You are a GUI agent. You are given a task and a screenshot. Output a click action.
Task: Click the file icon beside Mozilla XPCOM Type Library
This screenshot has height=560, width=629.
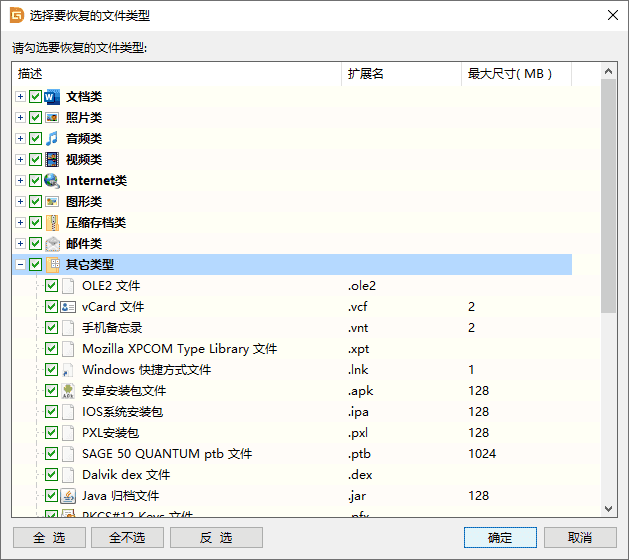(x=68, y=349)
